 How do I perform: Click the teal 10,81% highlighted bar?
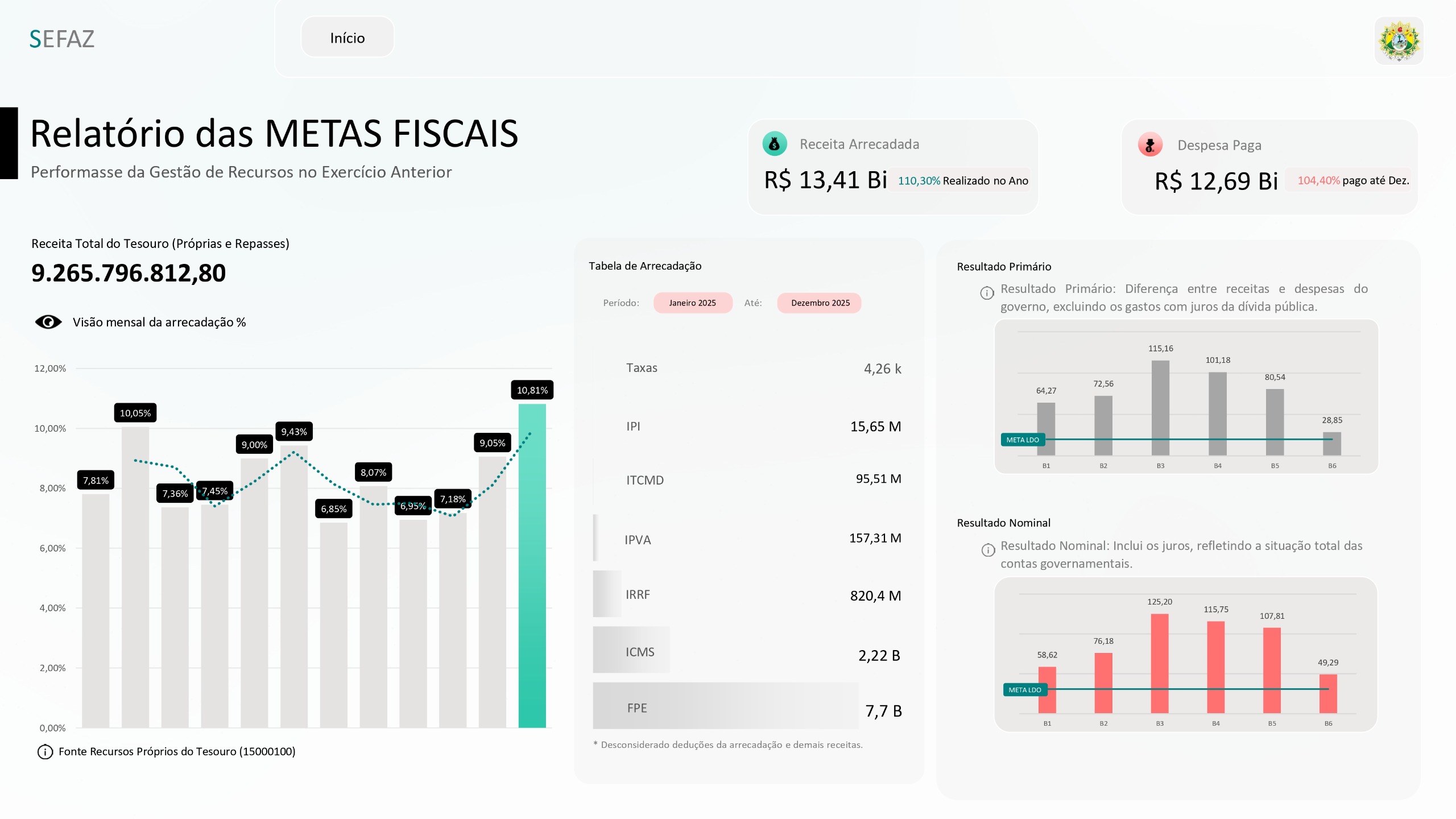point(532,569)
